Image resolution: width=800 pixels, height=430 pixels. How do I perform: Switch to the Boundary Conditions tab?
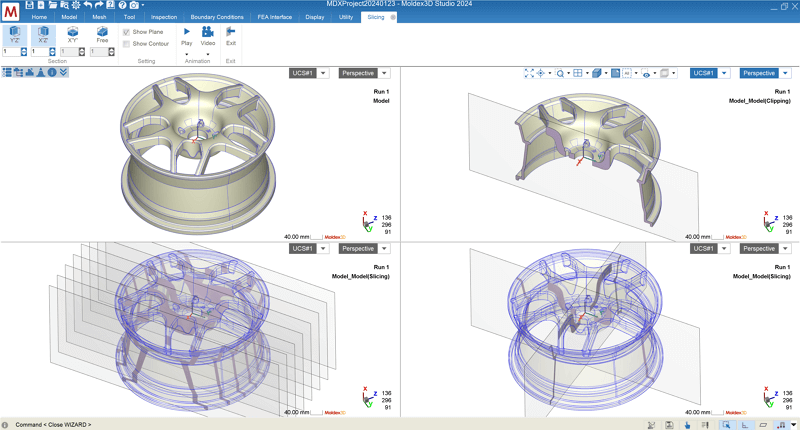tap(217, 17)
